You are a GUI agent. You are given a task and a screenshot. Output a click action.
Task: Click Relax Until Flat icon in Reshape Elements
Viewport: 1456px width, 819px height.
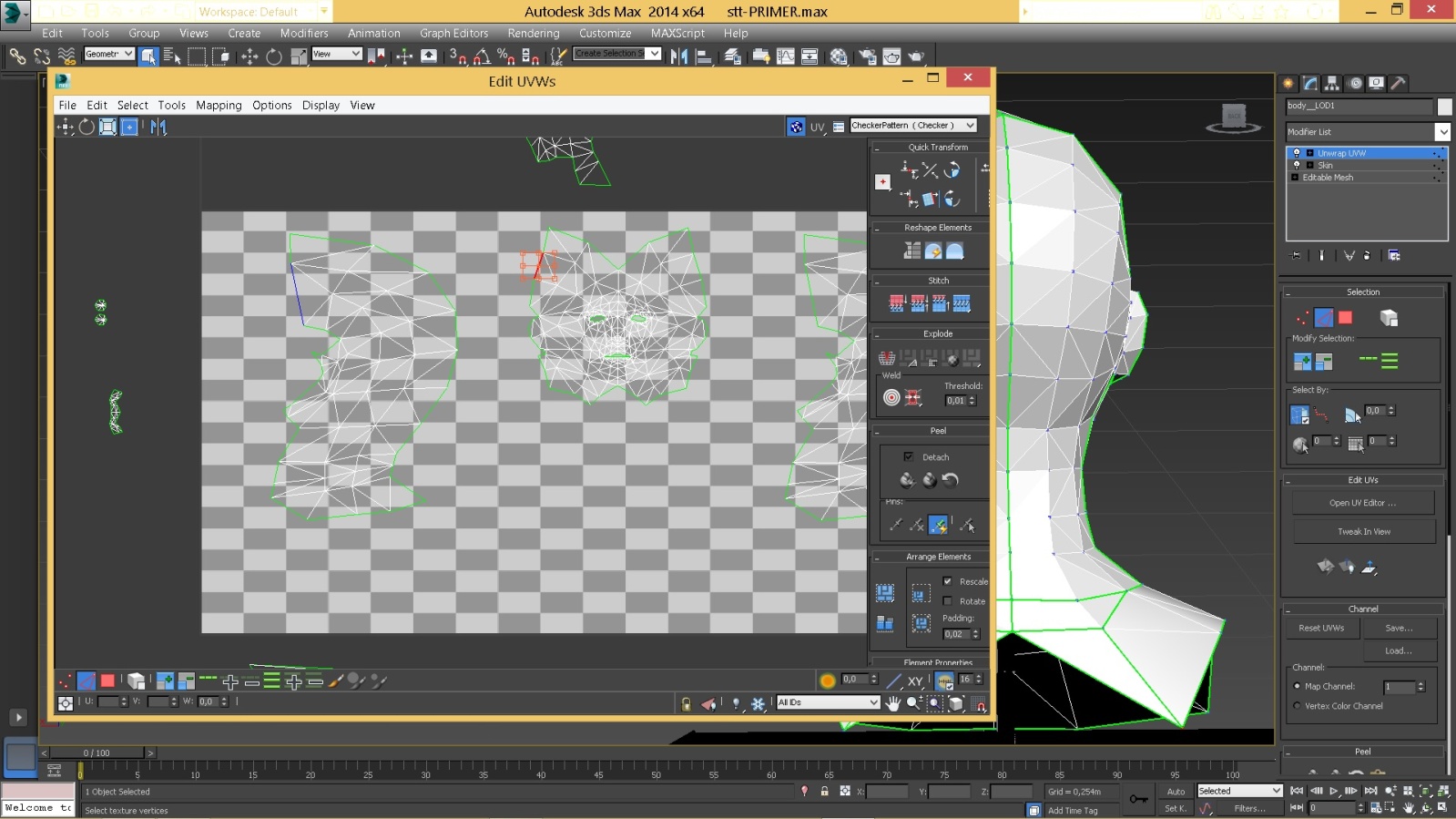[x=933, y=251]
